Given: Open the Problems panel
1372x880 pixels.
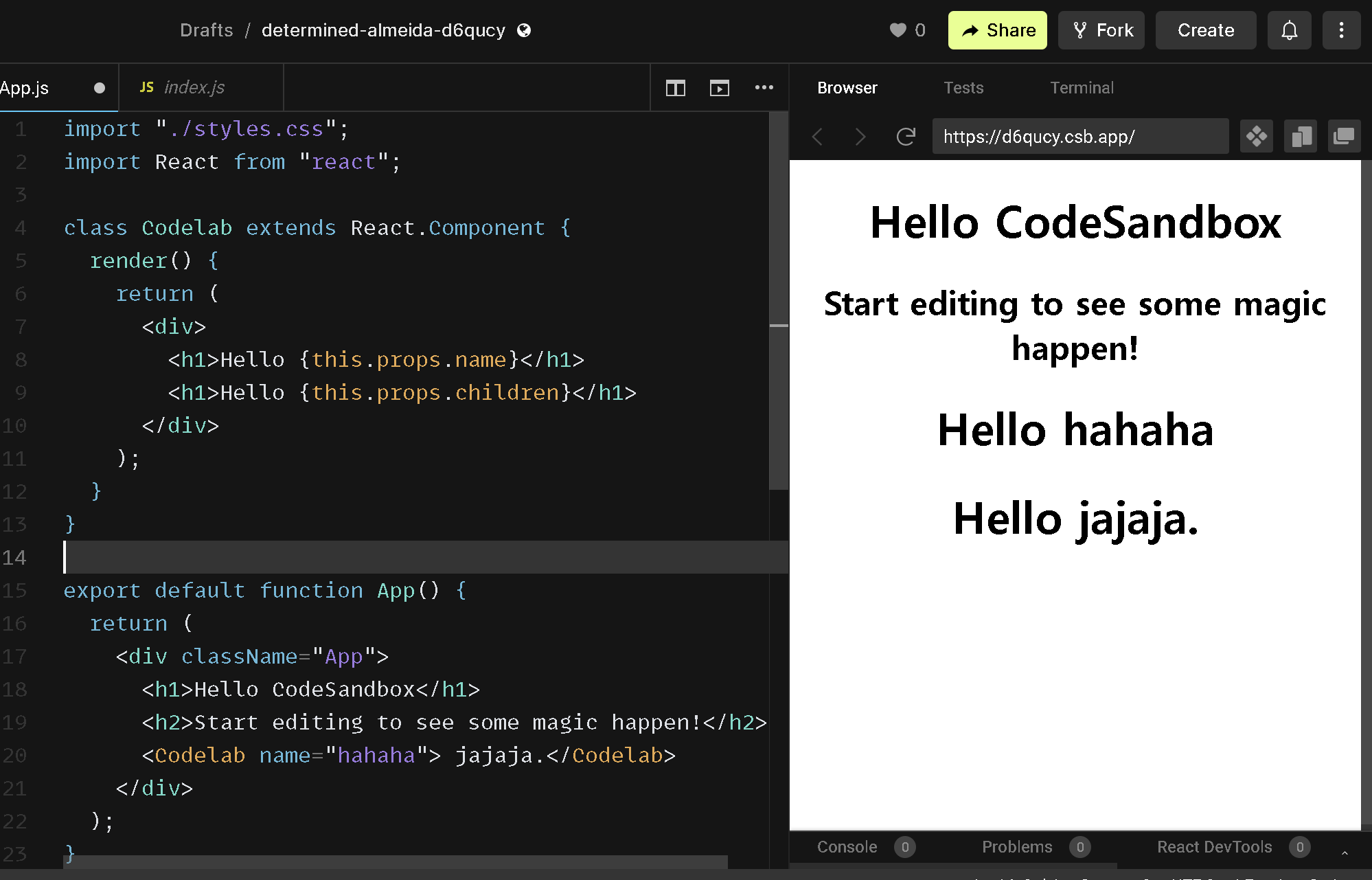Looking at the screenshot, I should pyautogui.click(x=1017, y=847).
